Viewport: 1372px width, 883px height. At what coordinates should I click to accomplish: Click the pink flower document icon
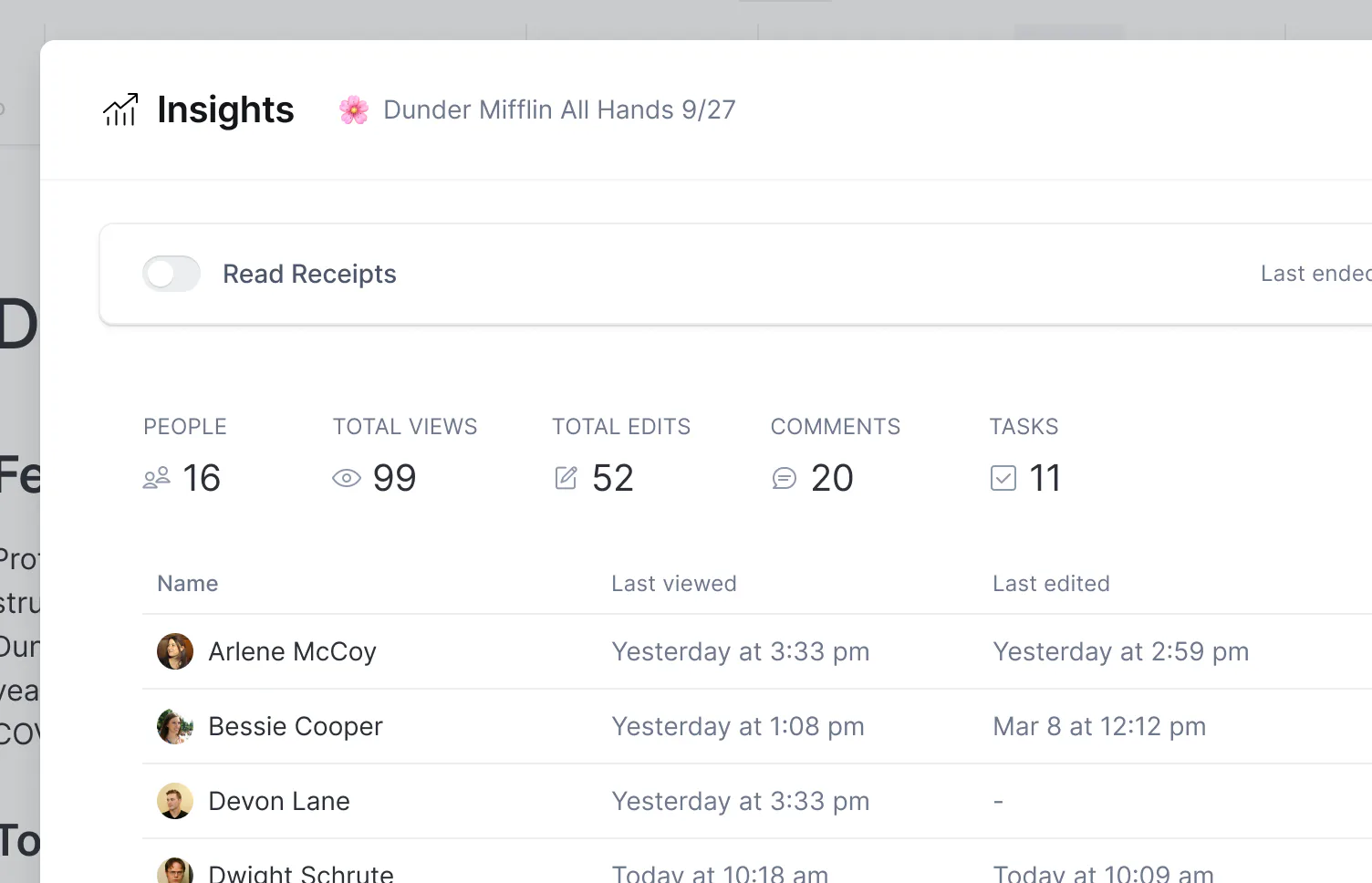tap(354, 110)
